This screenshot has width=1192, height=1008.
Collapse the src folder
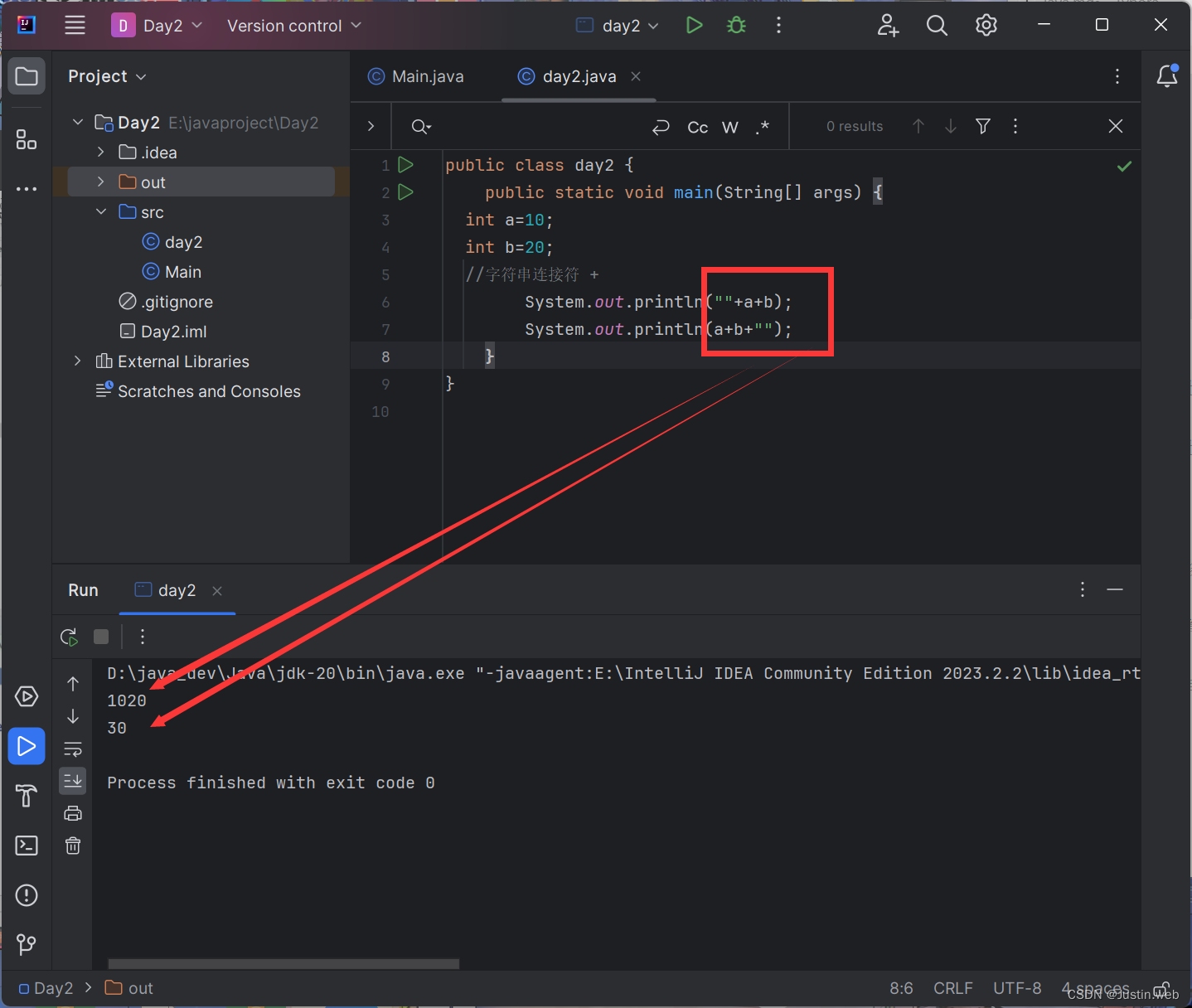(x=101, y=212)
